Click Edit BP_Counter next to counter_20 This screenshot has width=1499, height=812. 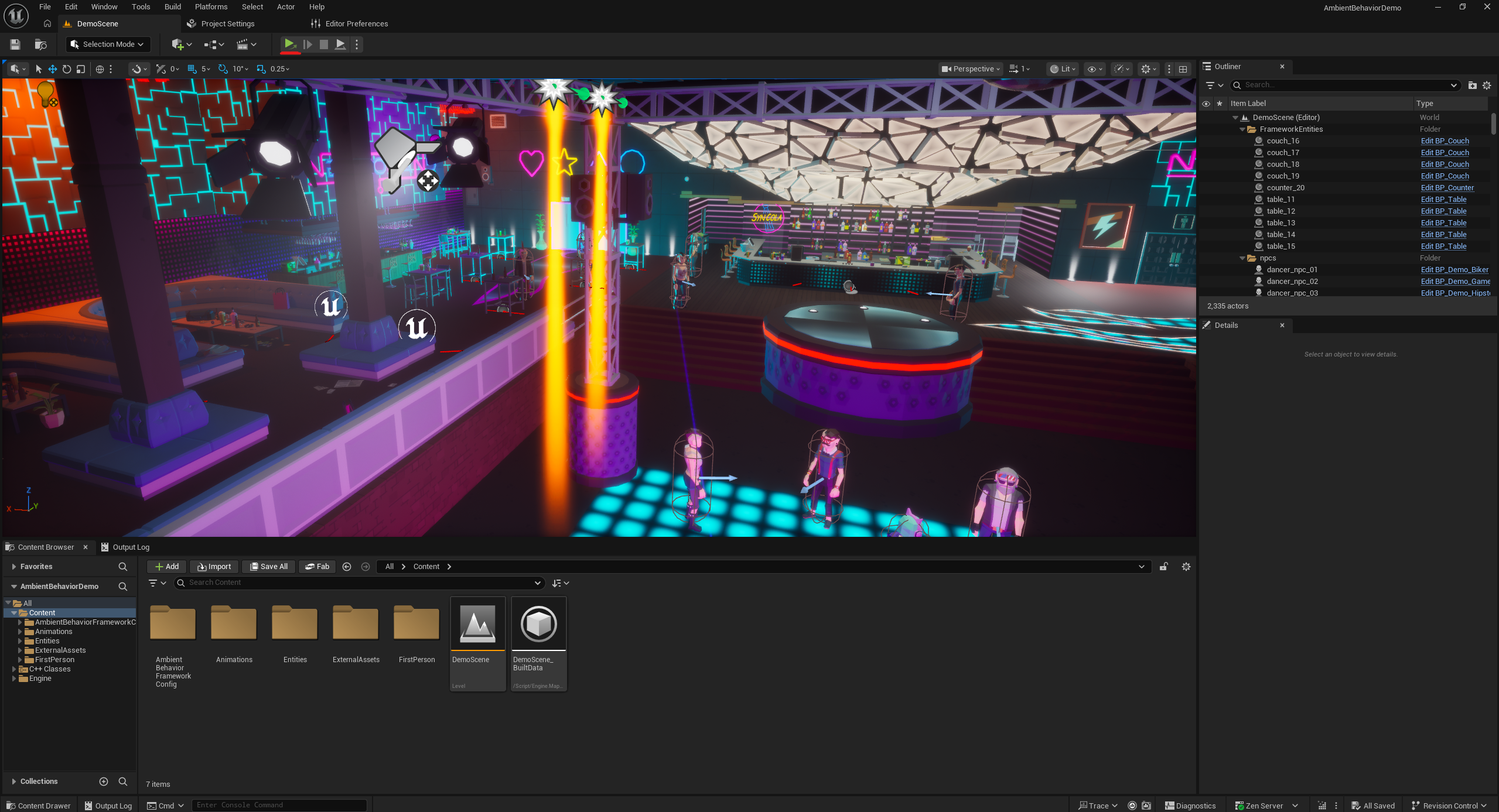pos(1447,187)
